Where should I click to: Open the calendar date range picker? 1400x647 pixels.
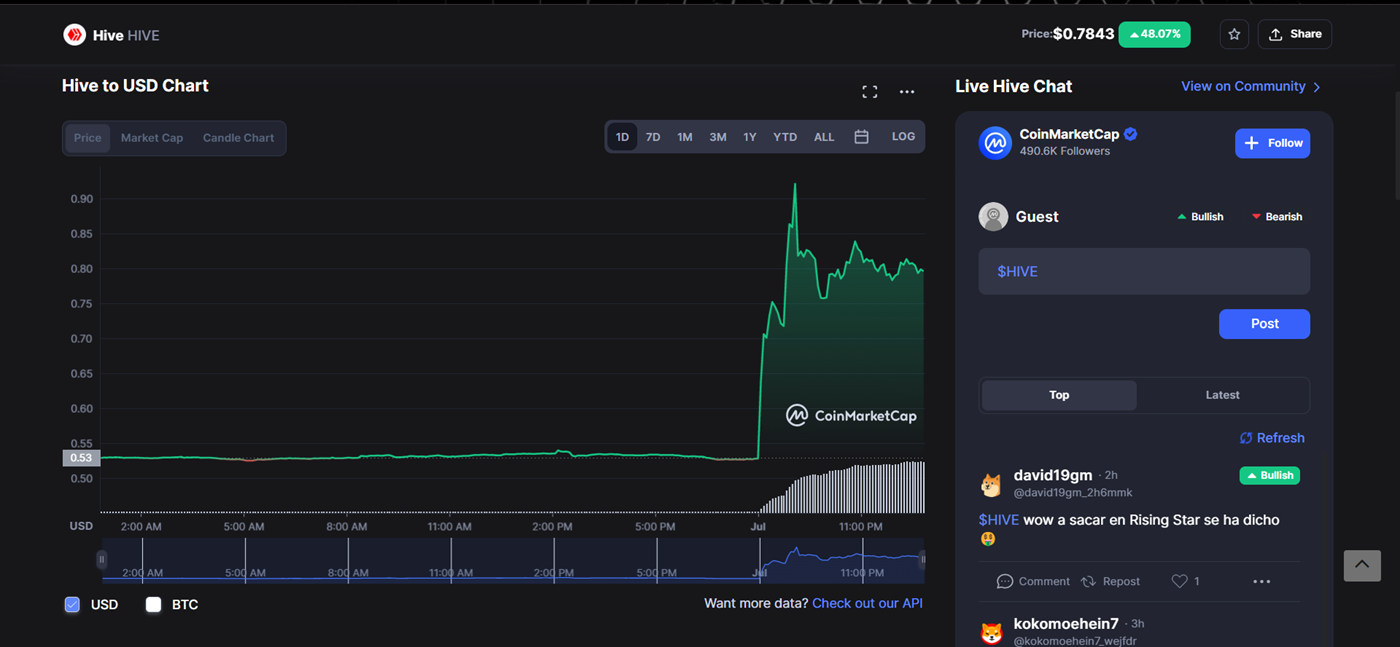click(861, 137)
